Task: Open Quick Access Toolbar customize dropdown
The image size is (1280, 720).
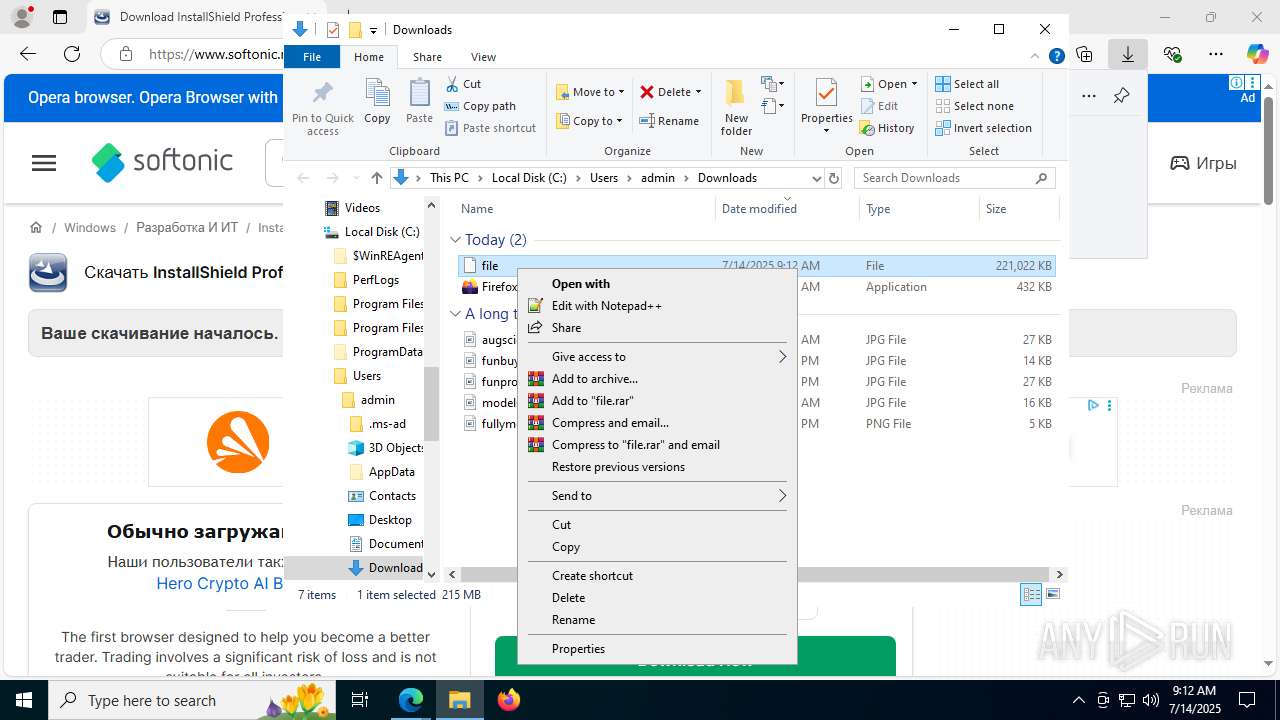Action: (373, 30)
